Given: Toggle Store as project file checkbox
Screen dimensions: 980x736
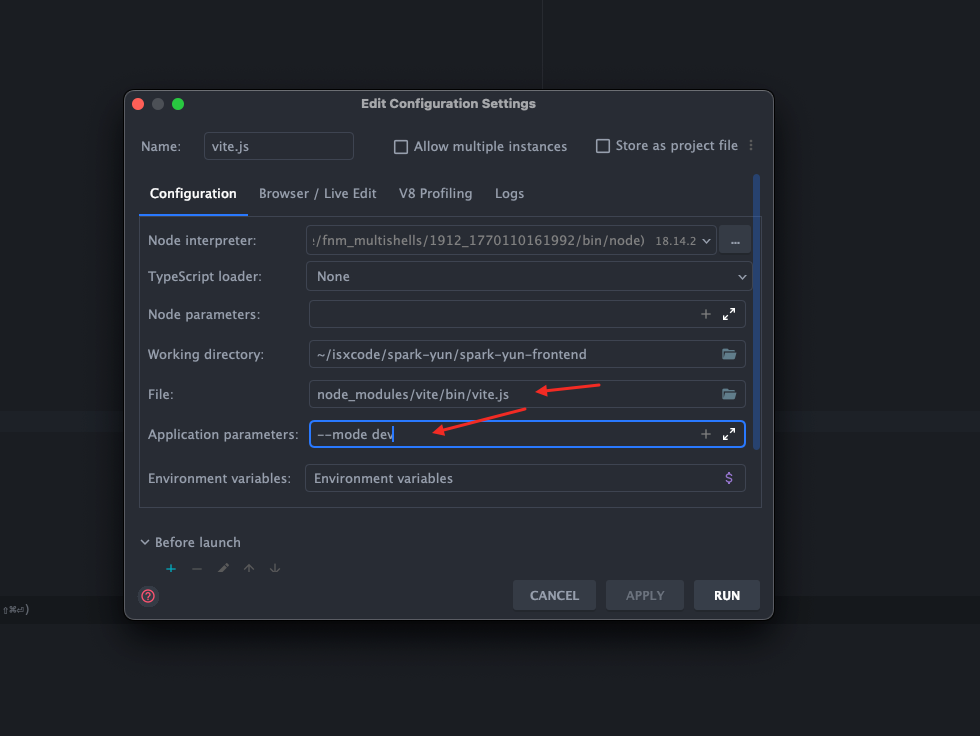Looking at the screenshot, I should pyautogui.click(x=603, y=146).
